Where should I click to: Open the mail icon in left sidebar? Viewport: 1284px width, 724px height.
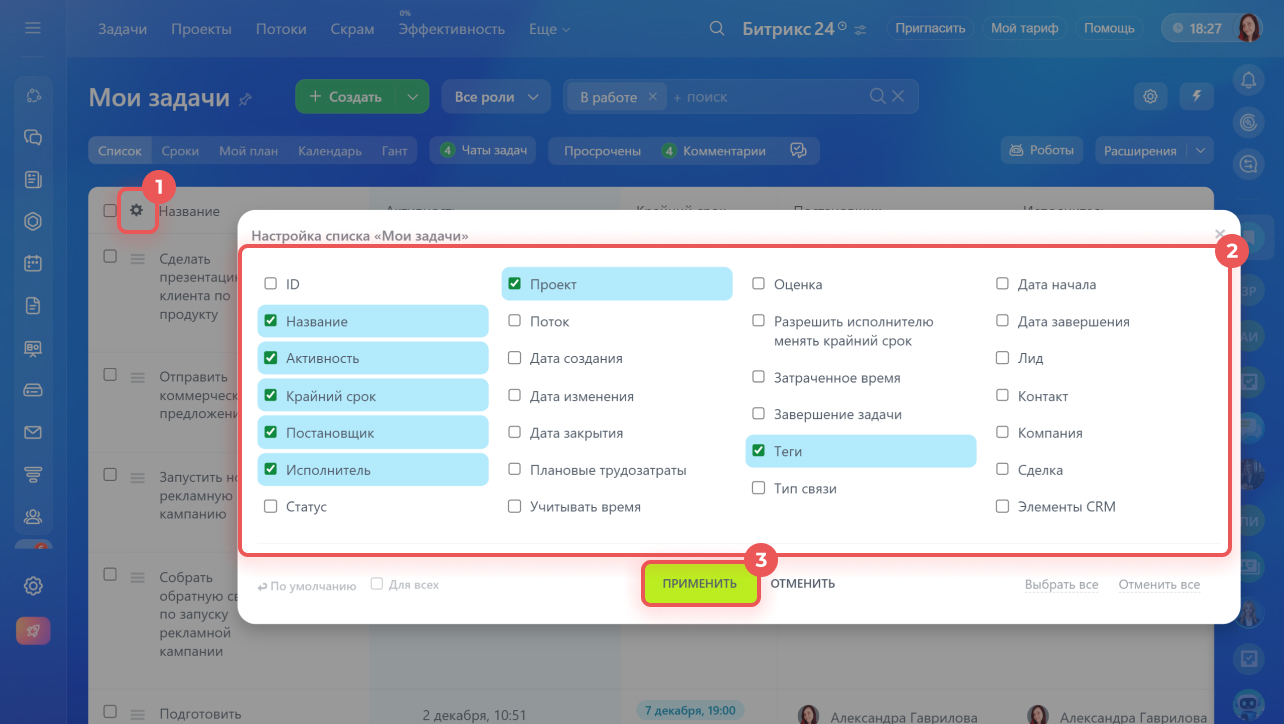pyautogui.click(x=33, y=432)
